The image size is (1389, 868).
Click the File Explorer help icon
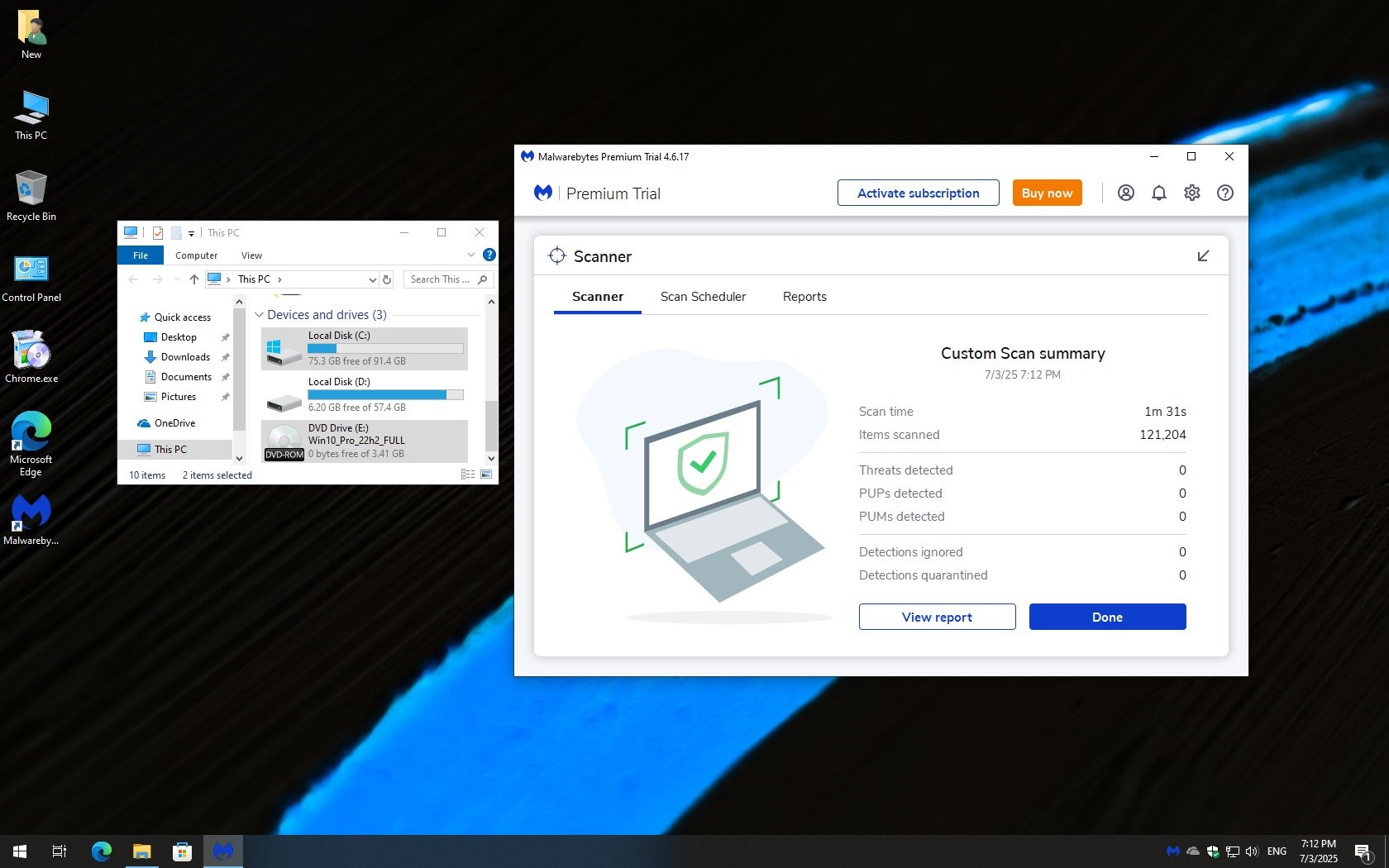[x=489, y=255]
